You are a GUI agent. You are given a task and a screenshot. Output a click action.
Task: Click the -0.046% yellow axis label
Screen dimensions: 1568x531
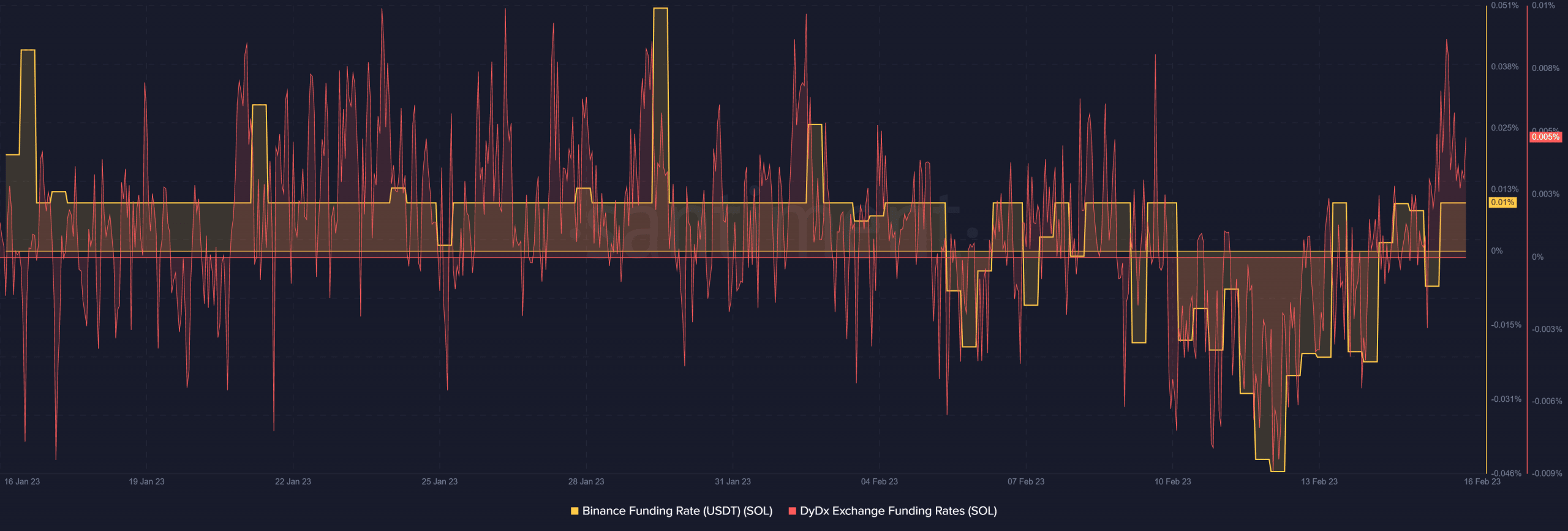[1506, 473]
